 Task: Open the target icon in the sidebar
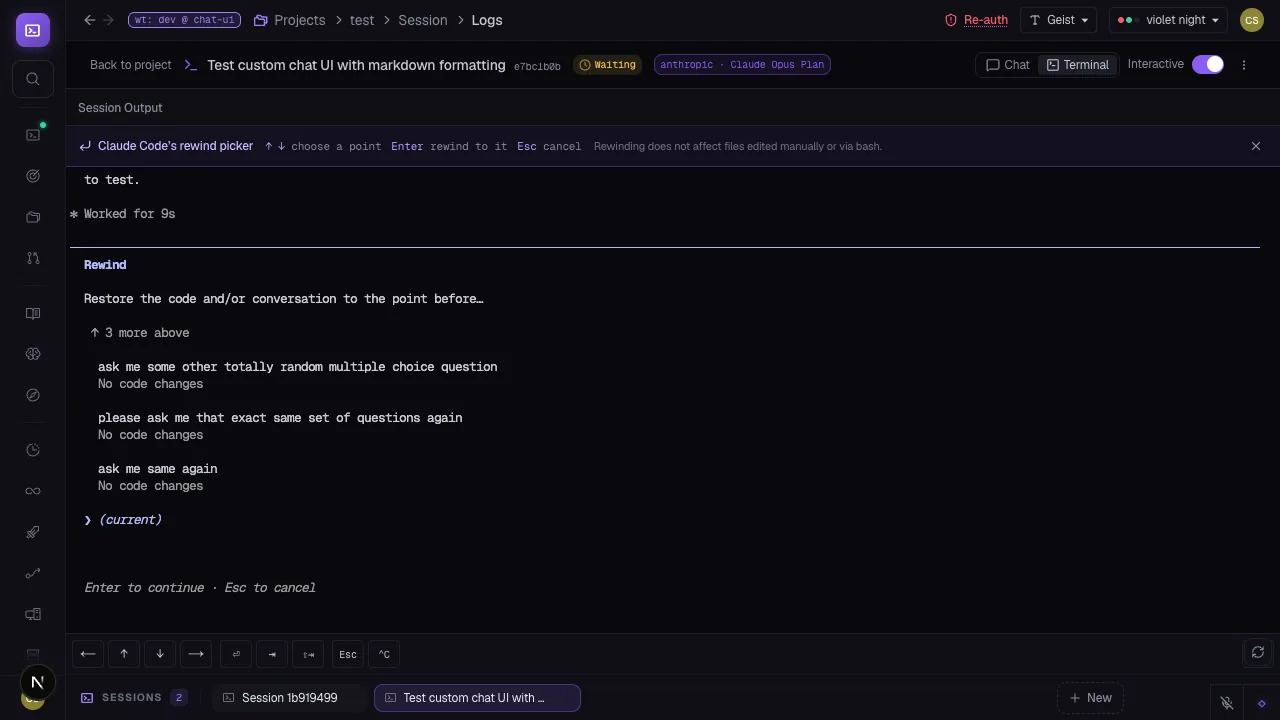click(33, 176)
